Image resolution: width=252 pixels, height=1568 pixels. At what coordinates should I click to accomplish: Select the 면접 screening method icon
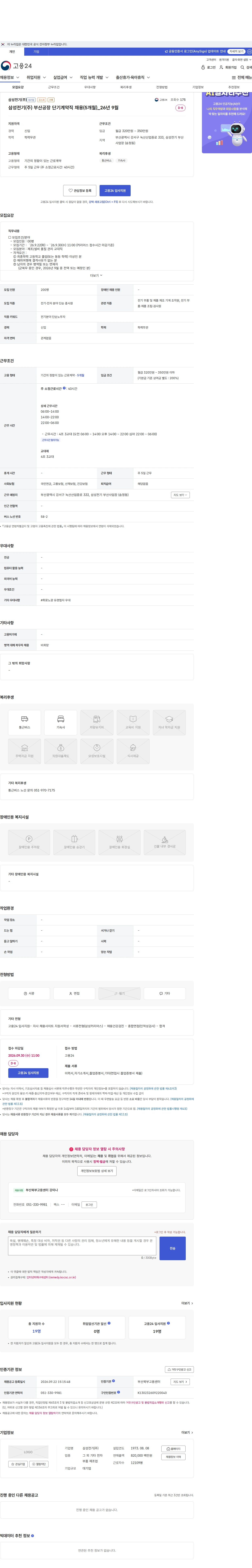tap(74, 993)
